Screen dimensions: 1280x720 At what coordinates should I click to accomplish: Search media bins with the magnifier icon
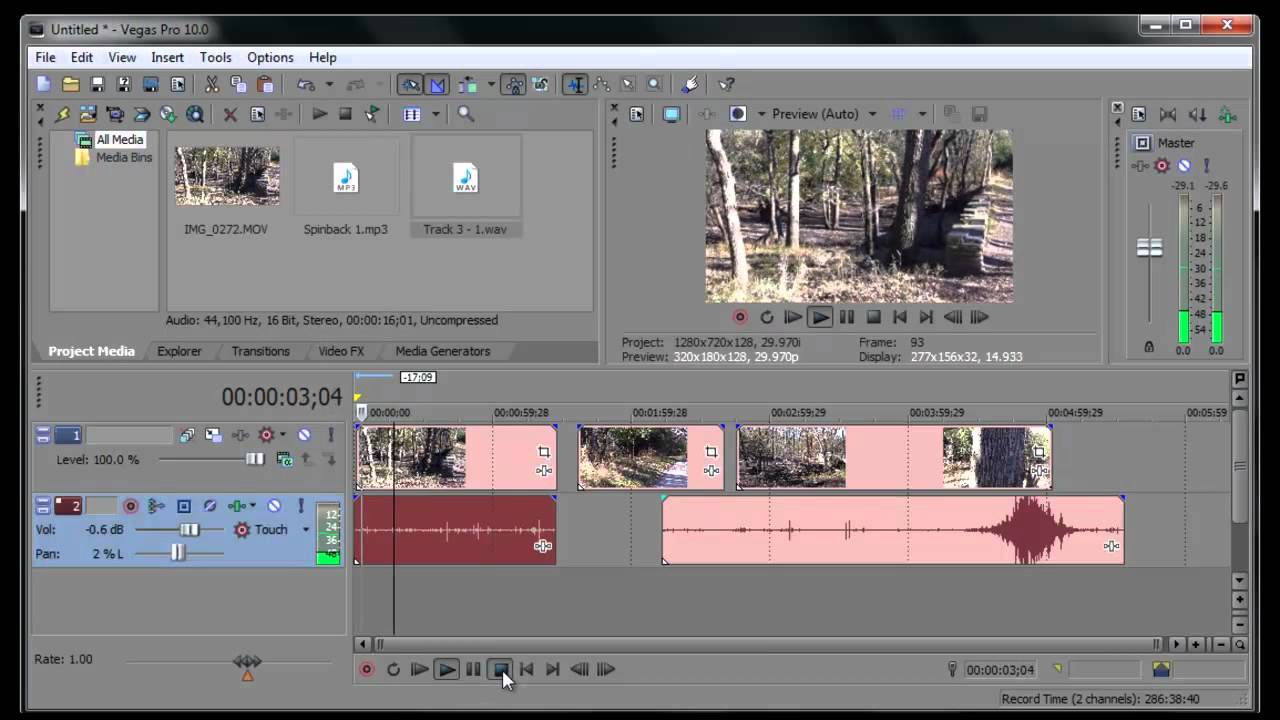466,114
